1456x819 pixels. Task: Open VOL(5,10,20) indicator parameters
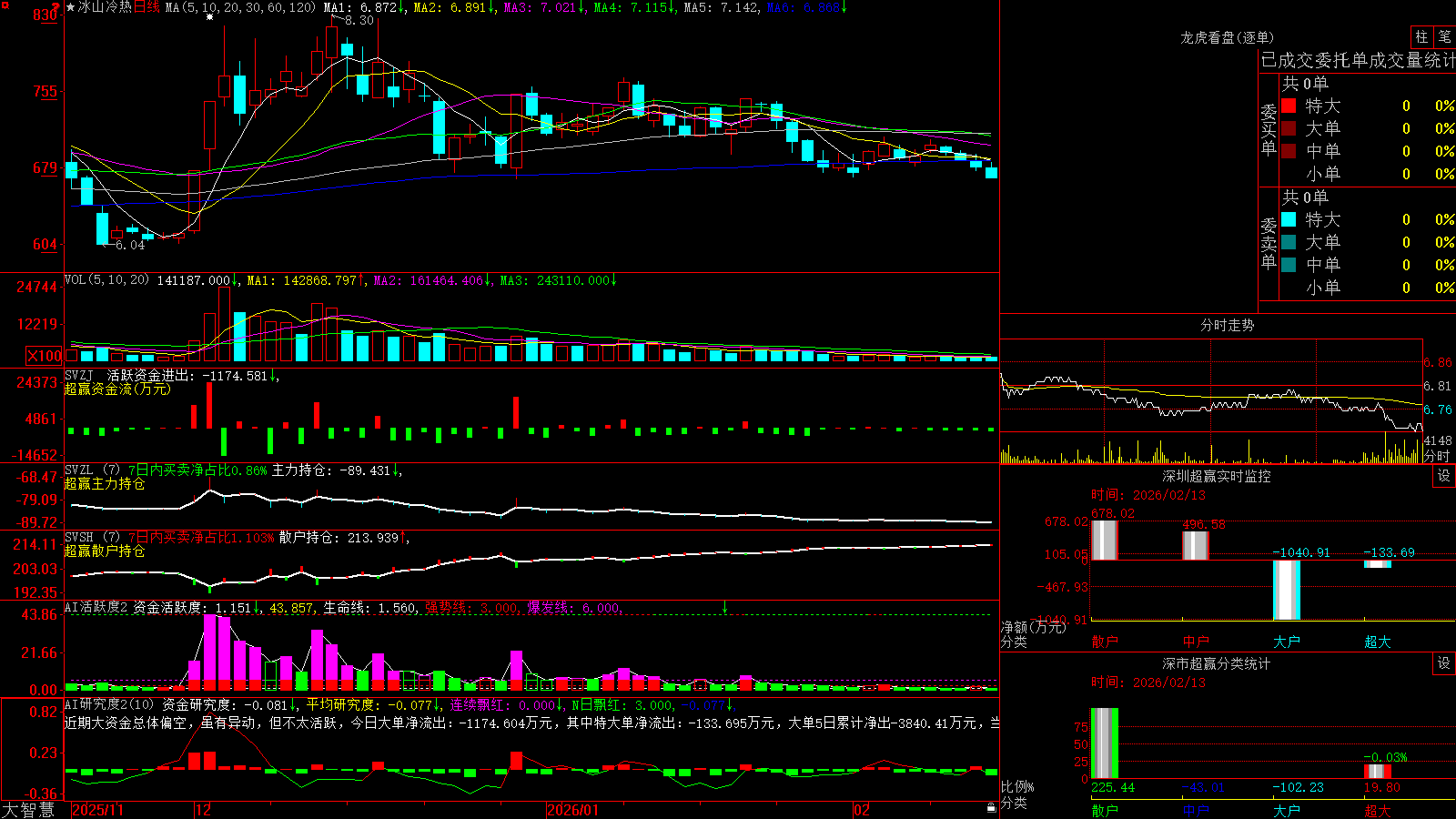point(106,280)
